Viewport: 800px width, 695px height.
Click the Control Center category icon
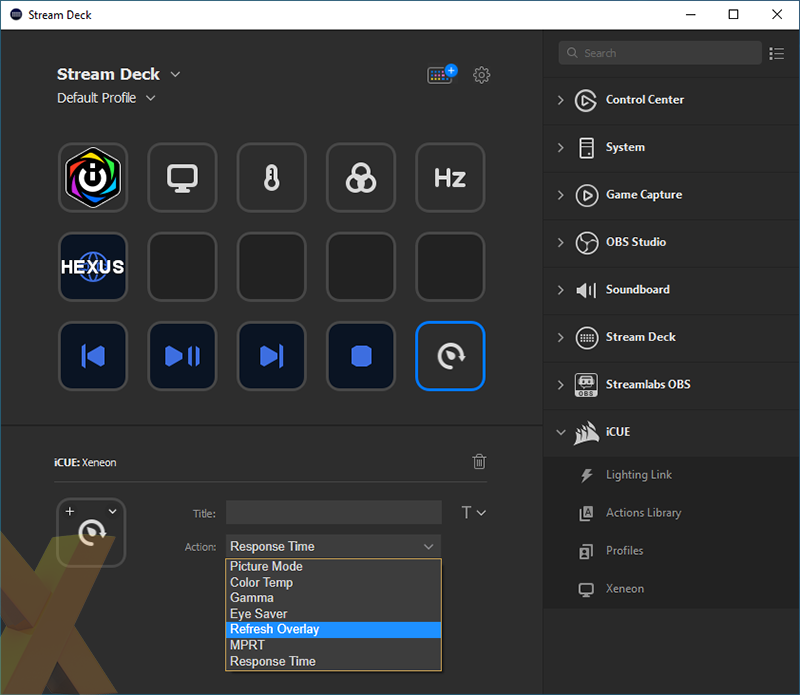pos(586,100)
